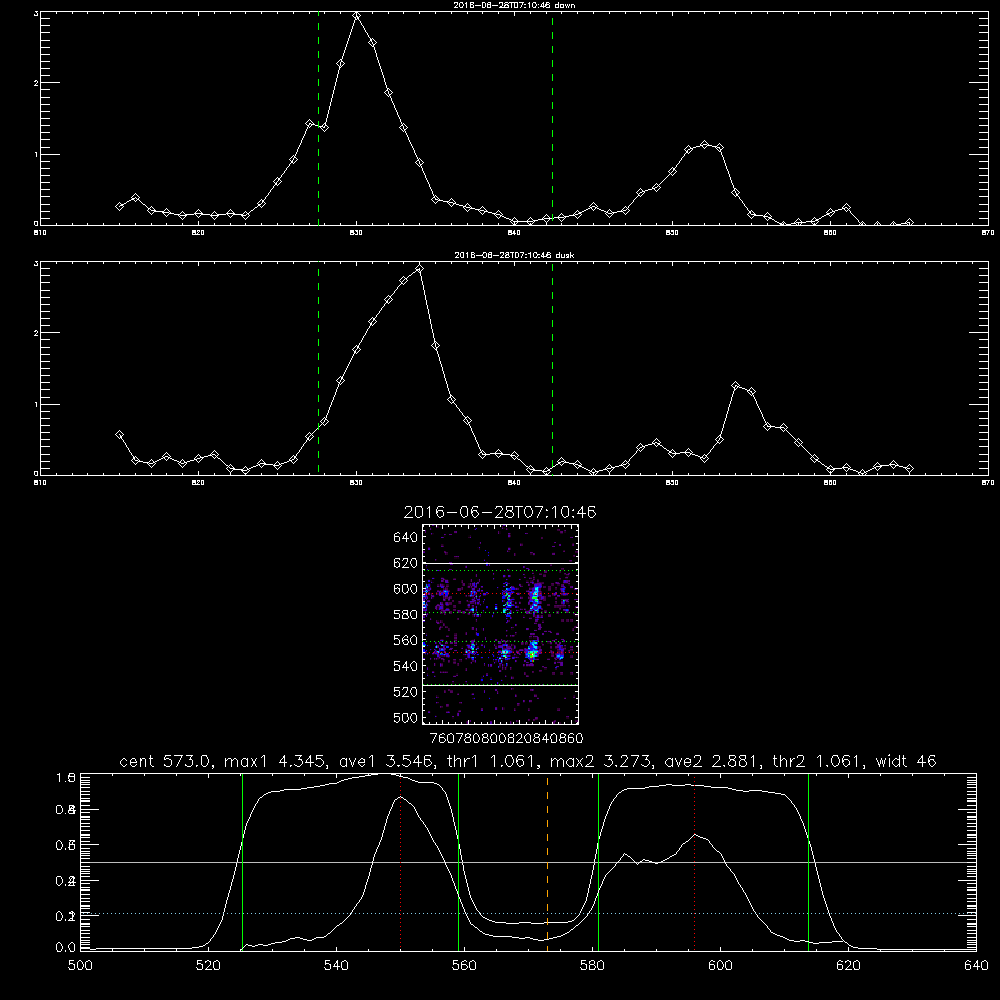Screen dimensions: 1000x1000
Task: Click the '560' label on heat map y-axis
Action: pyautogui.click(x=406, y=640)
